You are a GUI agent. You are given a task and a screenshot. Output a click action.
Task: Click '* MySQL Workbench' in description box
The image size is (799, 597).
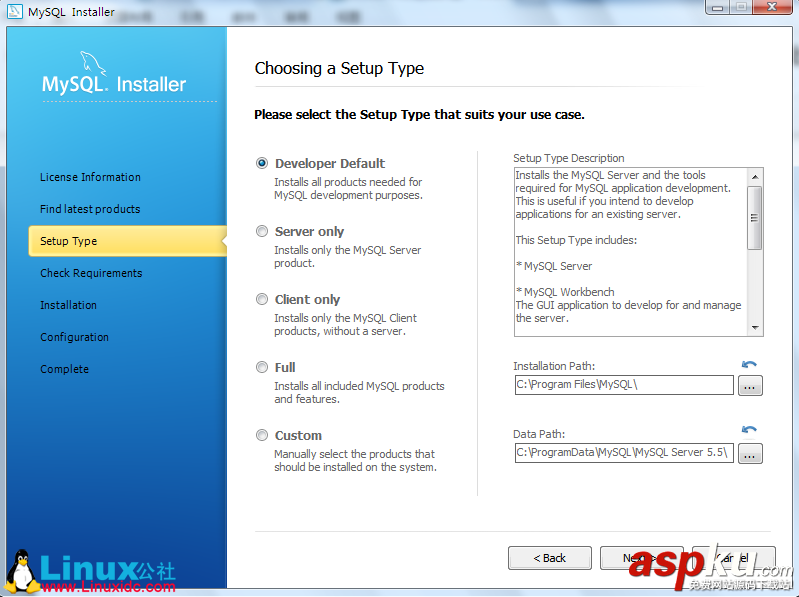coord(565,292)
